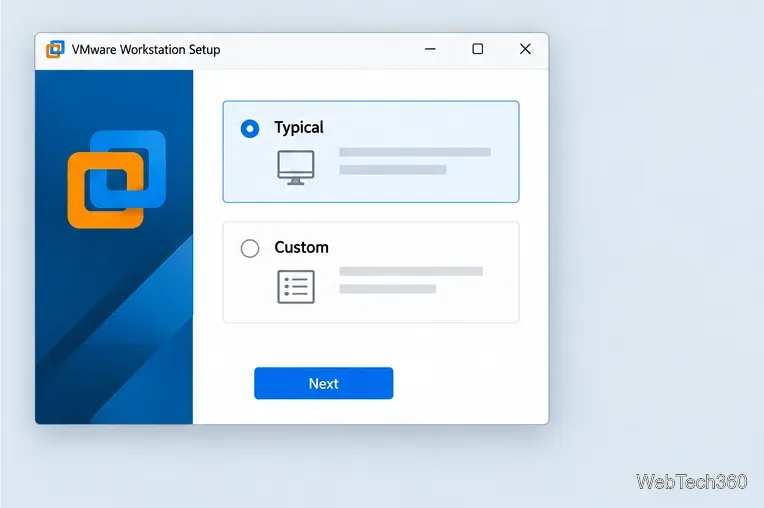Click the Next button

point(324,383)
